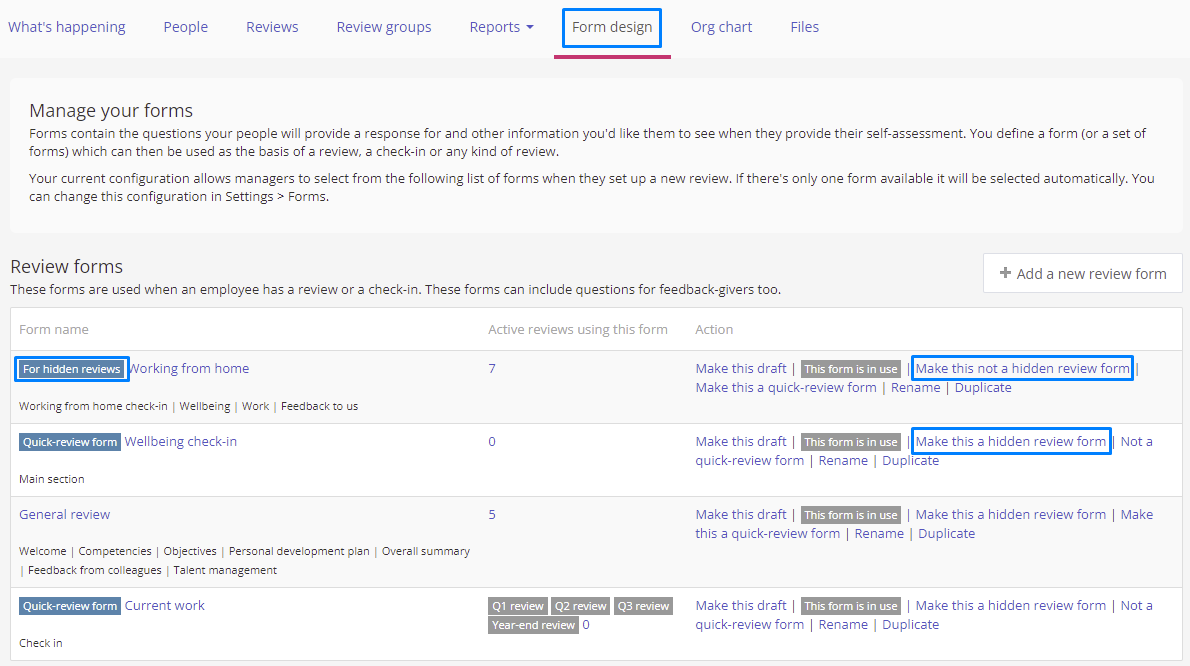The height and width of the screenshot is (666, 1190).
Task: Open the General review form
Action: click(x=65, y=514)
